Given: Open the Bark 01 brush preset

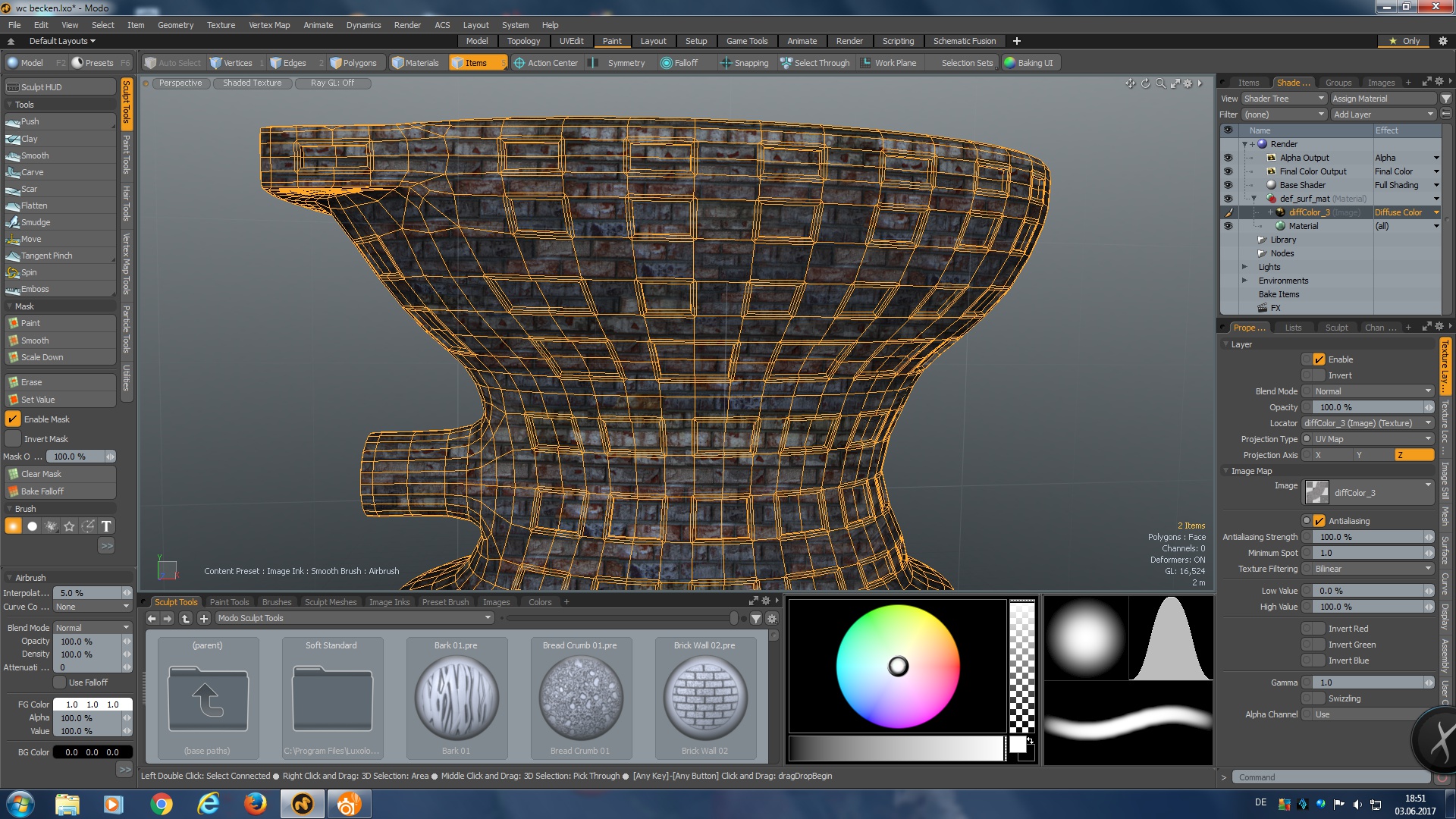Looking at the screenshot, I should (x=456, y=698).
